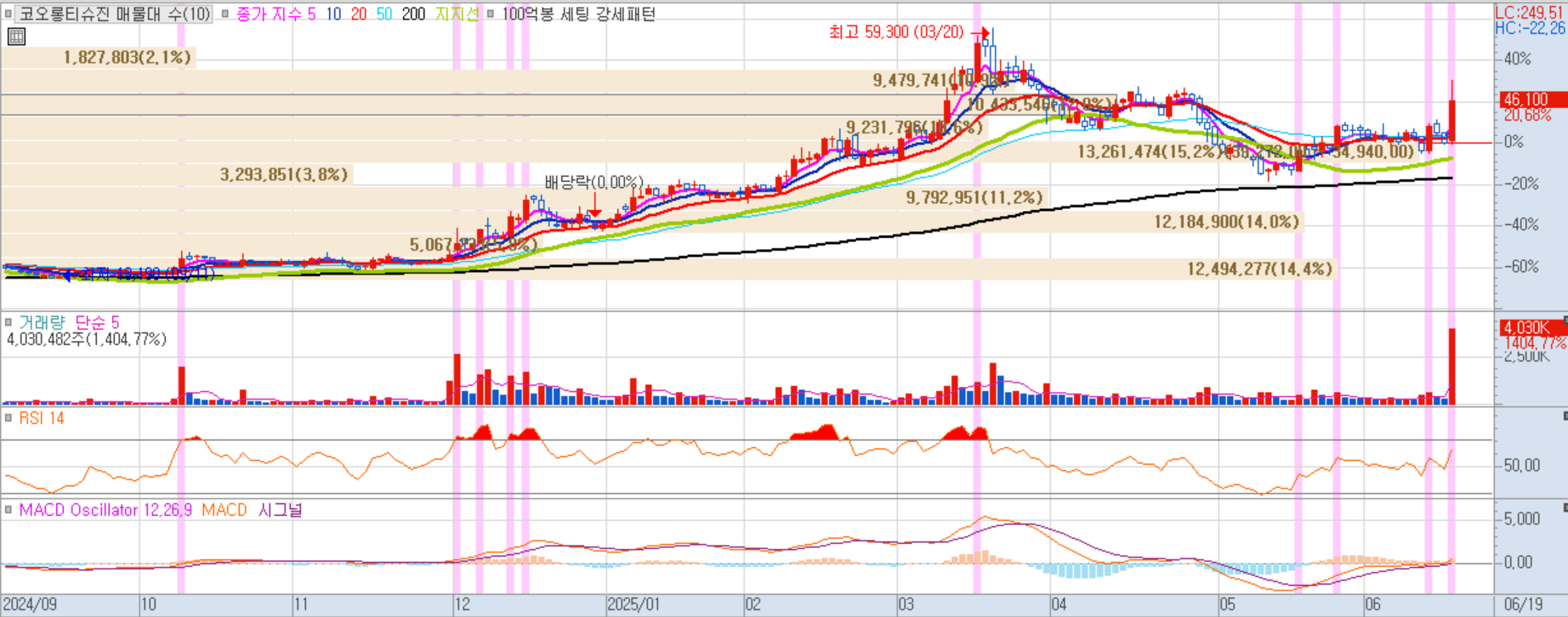Image resolution: width=1568 pixels, height=617 pixels.
Task: Click the 03 month mark on time axis
Action: pyautogui.click(x=906, y=605)
